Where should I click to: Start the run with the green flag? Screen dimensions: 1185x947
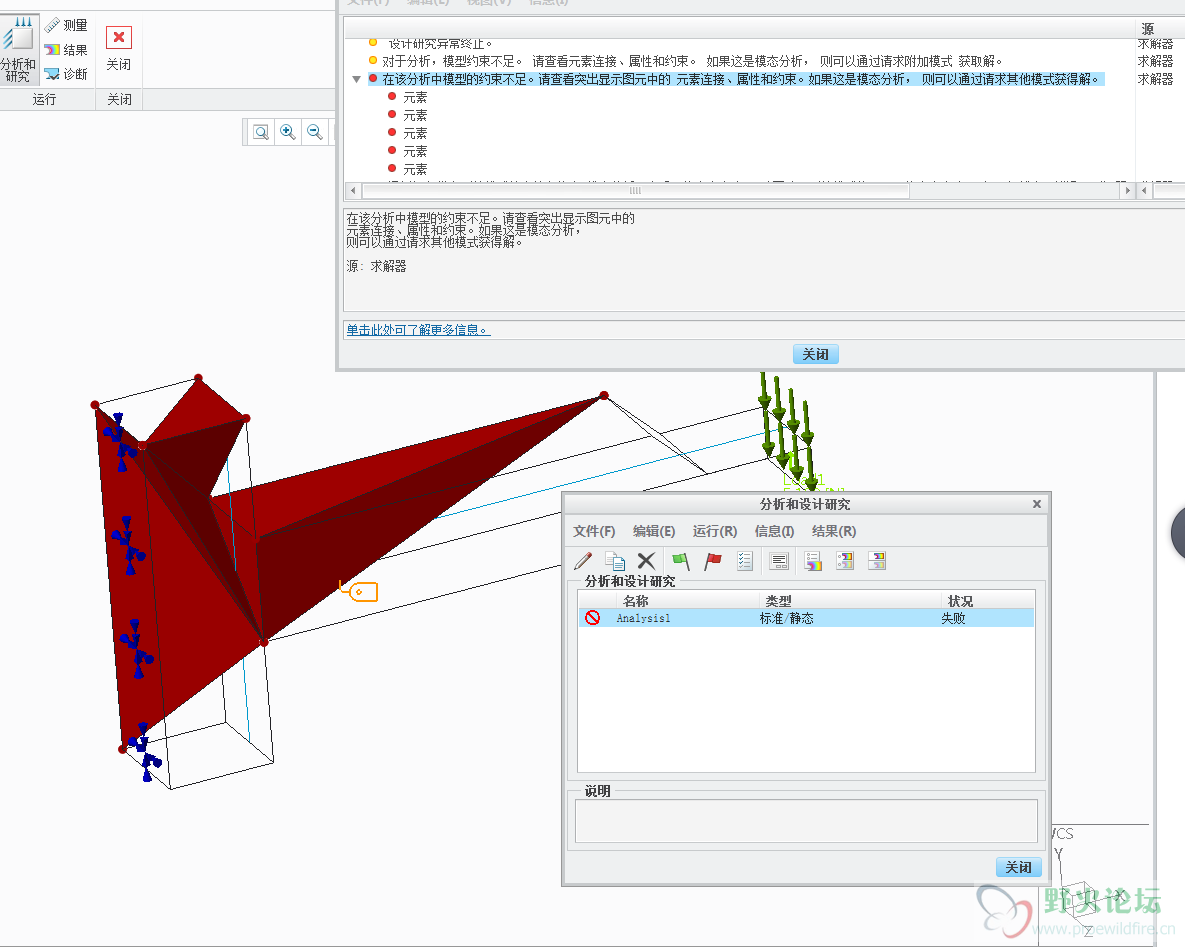click(x=681, y=561)
